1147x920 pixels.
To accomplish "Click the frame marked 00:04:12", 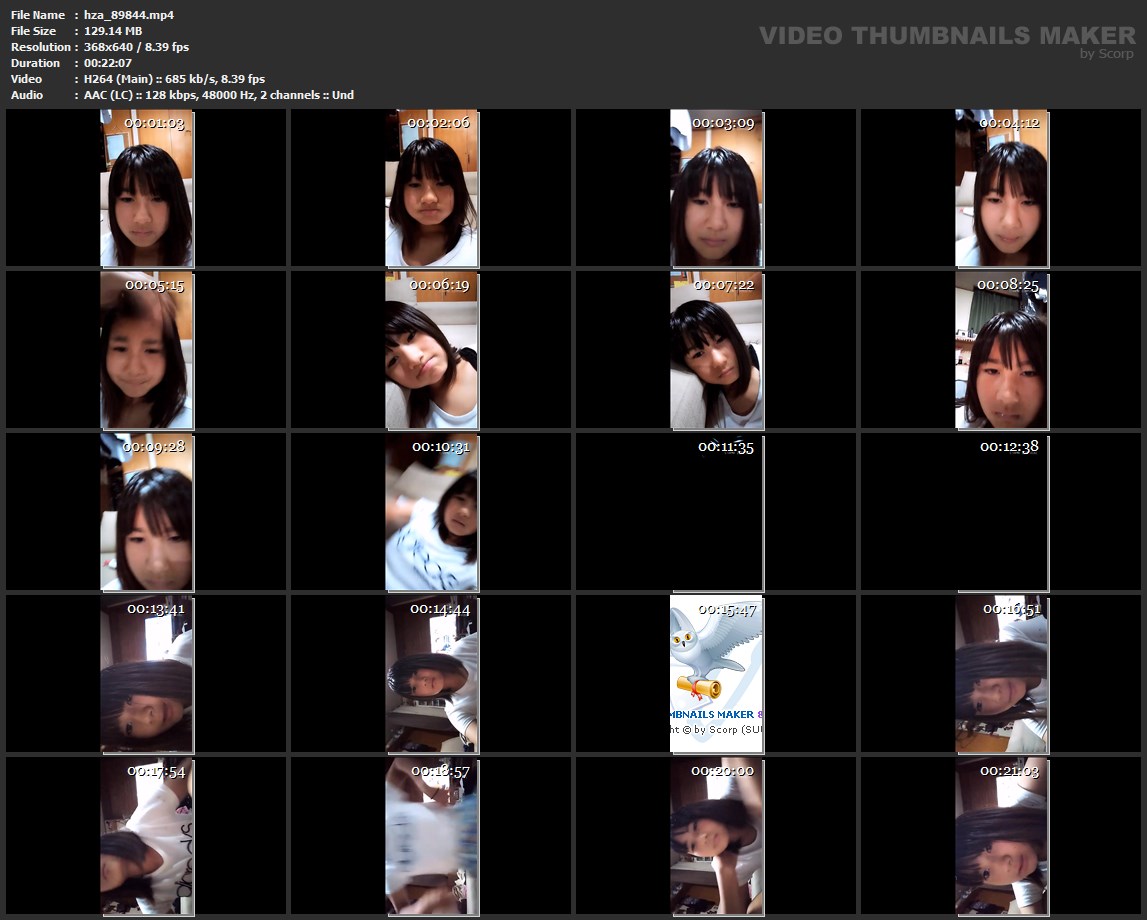I will tap(1001, 188).
